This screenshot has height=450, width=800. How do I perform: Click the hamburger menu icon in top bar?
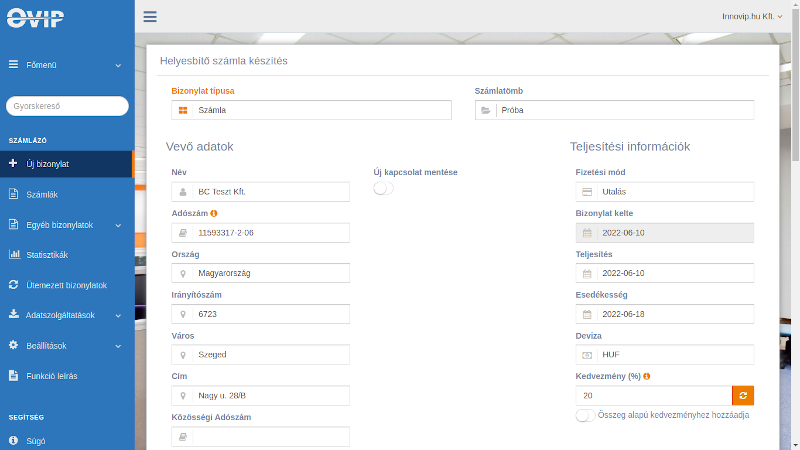[x=150, y=17]
